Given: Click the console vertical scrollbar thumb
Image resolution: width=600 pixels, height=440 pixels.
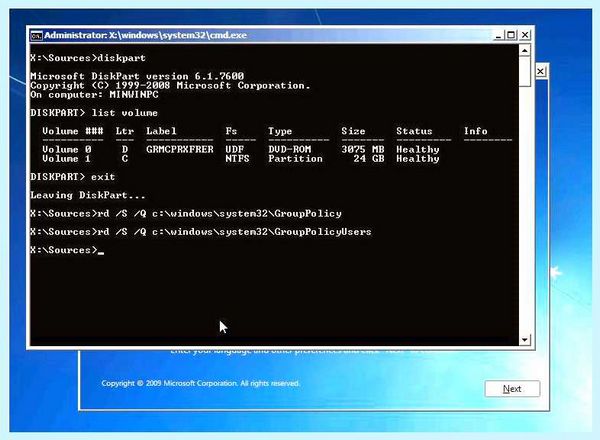Looking at the screenshot, I should (x=525, y=72).
